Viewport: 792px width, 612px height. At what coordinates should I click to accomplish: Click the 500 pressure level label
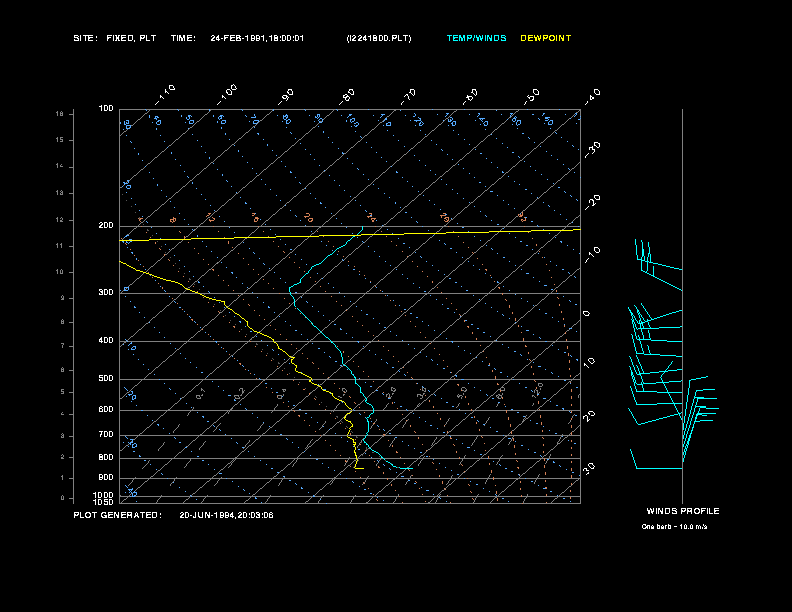click(x=106, y=378)
